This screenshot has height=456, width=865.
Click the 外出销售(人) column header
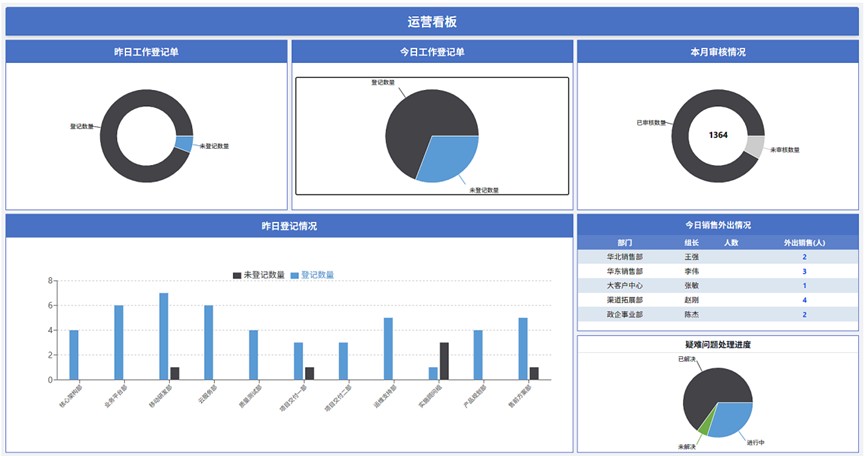804,242
